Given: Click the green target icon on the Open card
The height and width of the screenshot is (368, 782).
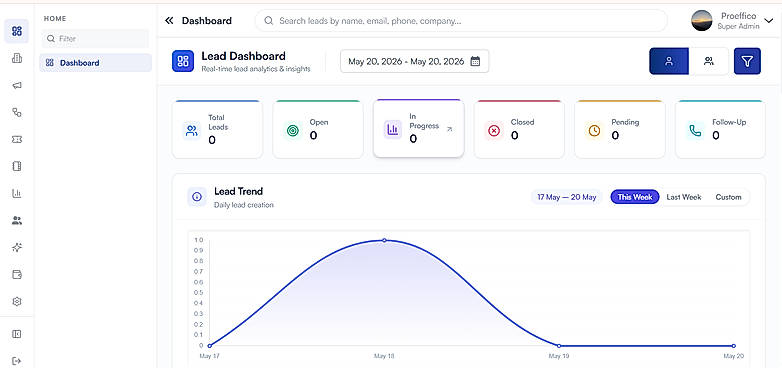Looking at the screenshot, I should pos(293,131).
